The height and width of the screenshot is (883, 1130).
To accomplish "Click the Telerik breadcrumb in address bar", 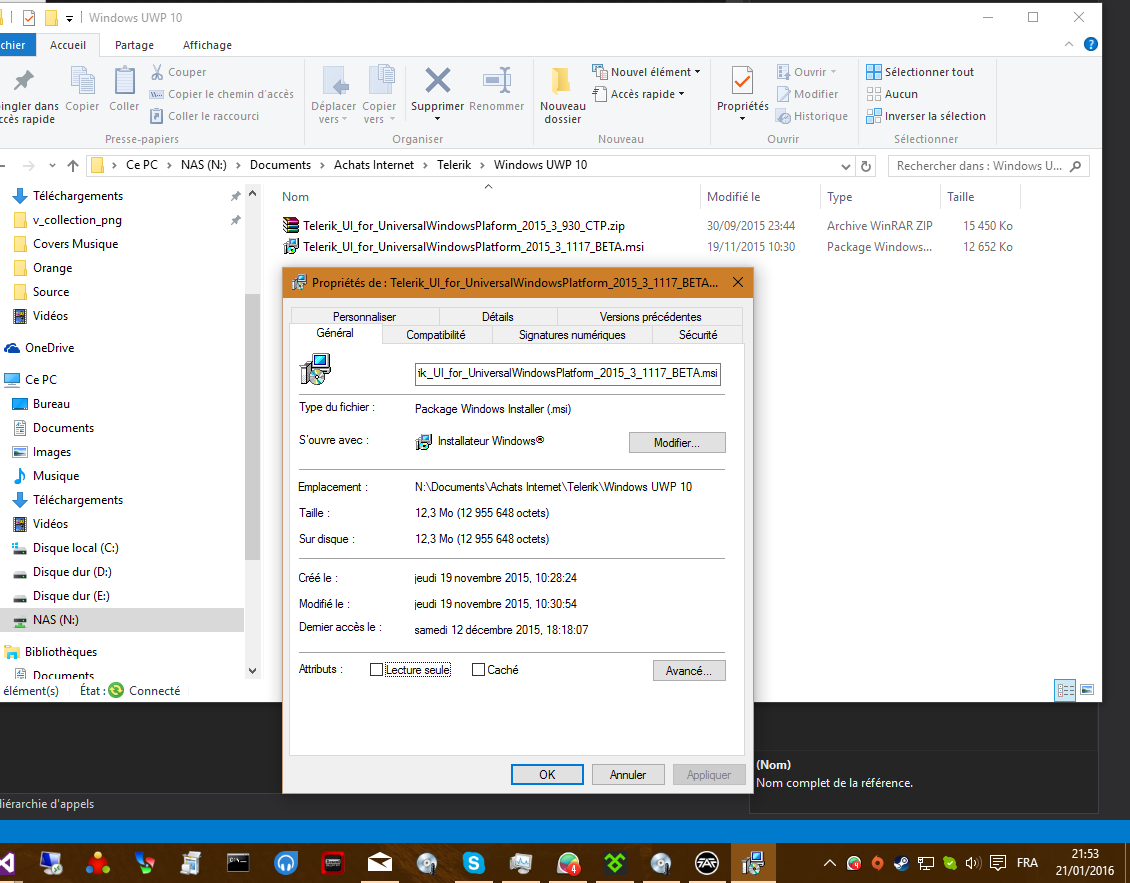I will tap(454, 165).
